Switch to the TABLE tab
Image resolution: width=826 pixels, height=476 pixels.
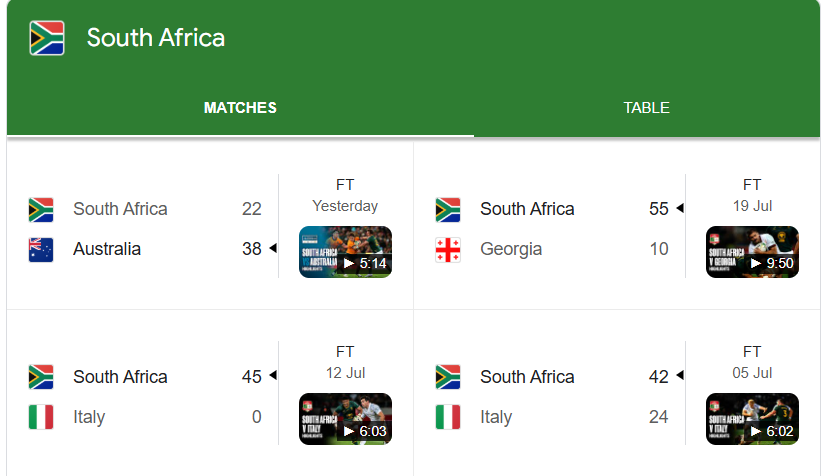646,108
